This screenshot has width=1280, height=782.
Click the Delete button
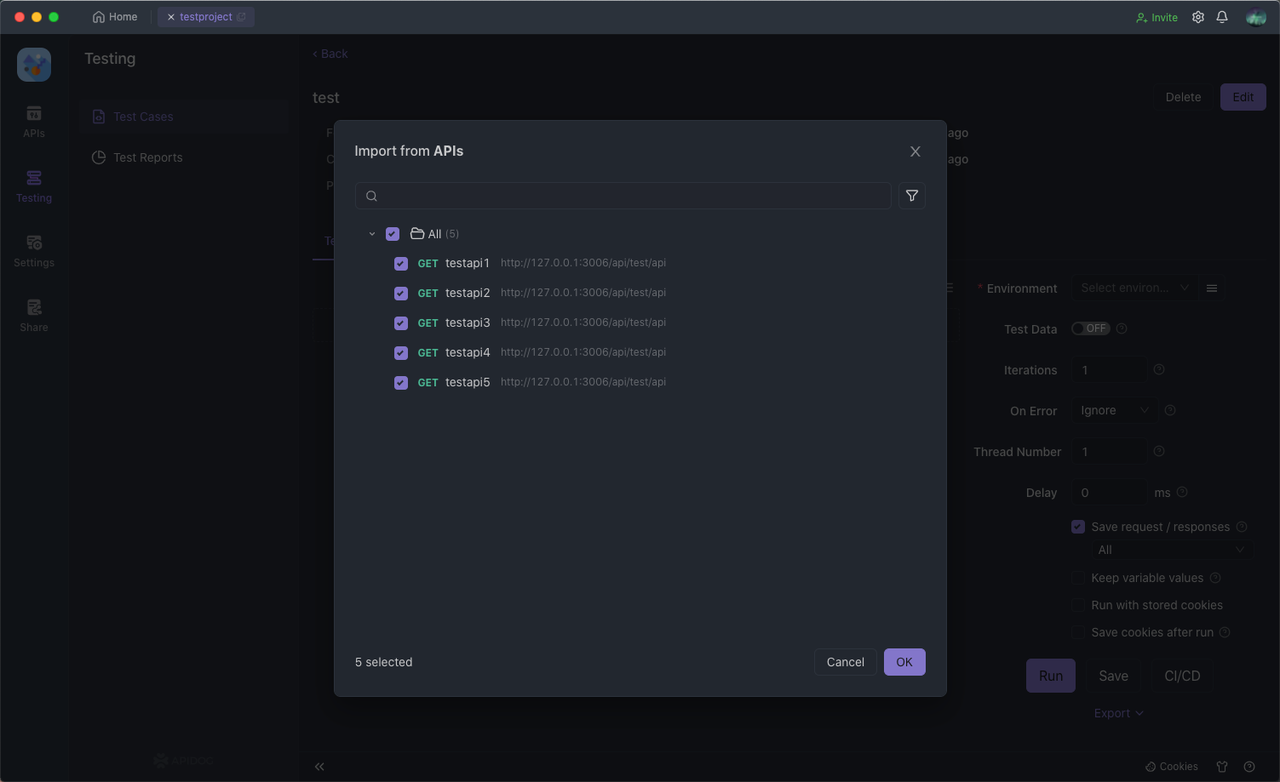coord(1183,97)
